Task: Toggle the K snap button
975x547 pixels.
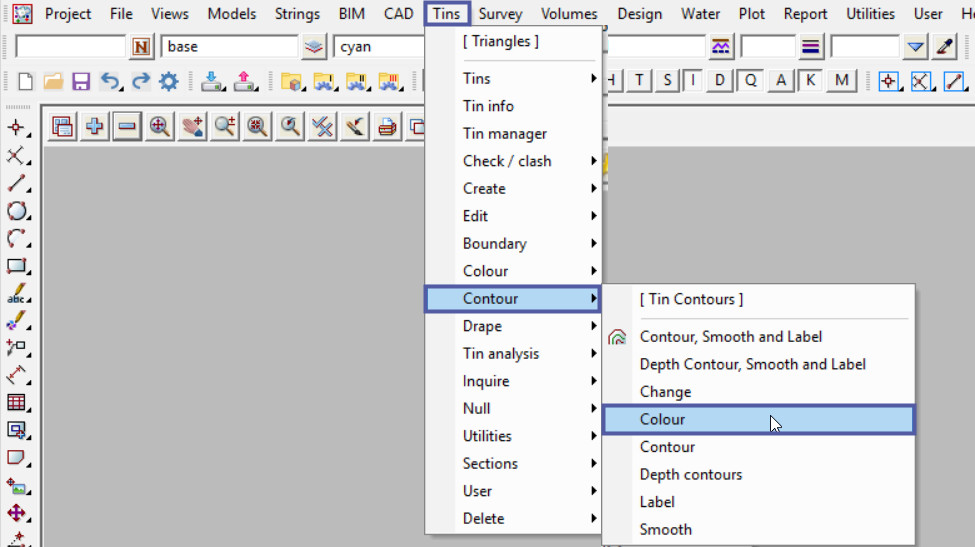Action: tap(810, 81)
